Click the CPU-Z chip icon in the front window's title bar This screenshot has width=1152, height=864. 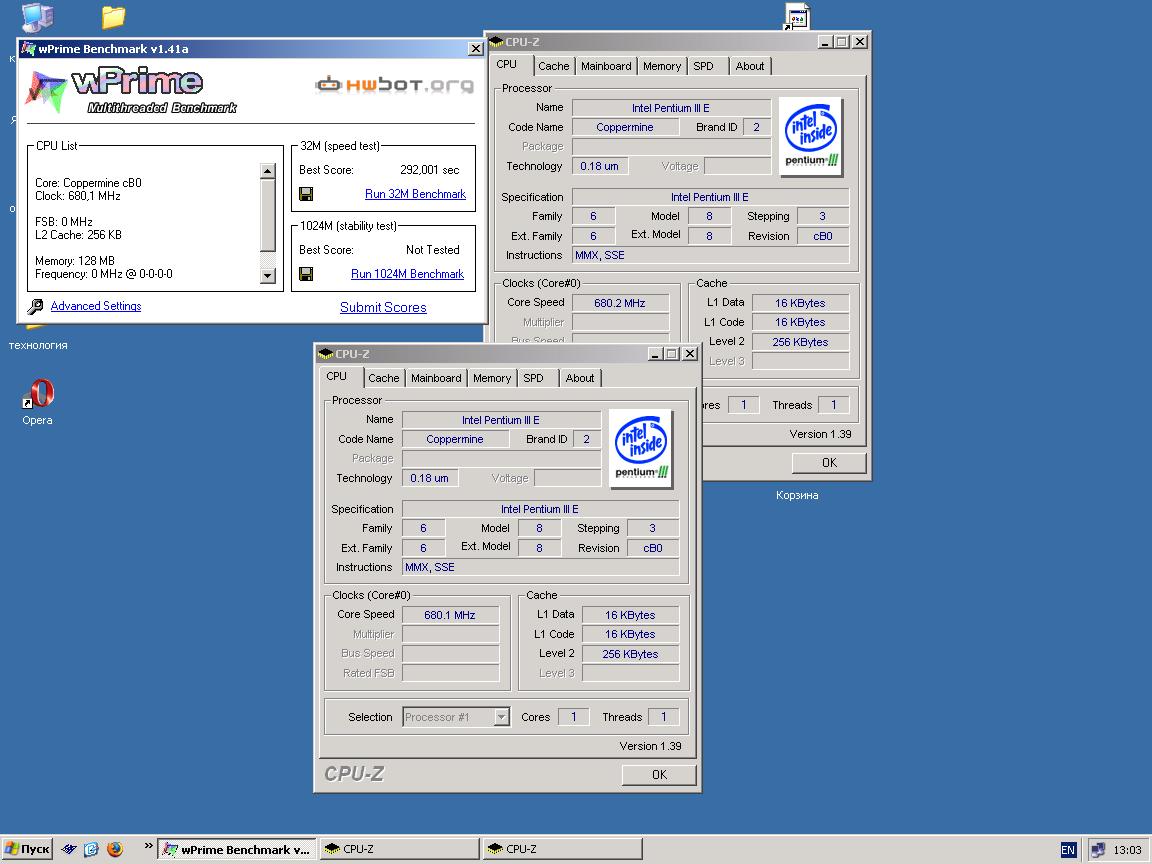(x=326, y=354)
